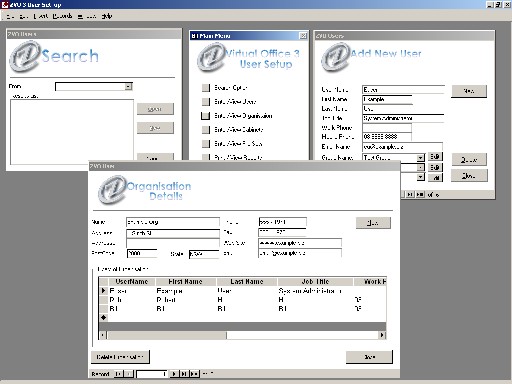
Task: Click right scroll arrow of employees grid
Action: 382,335
